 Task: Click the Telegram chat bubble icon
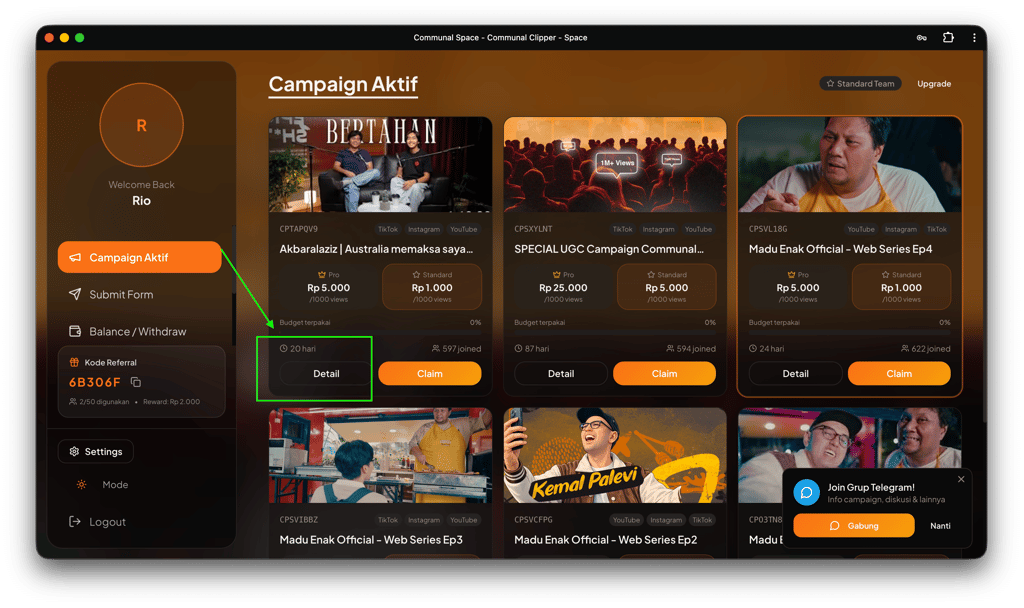807,492
